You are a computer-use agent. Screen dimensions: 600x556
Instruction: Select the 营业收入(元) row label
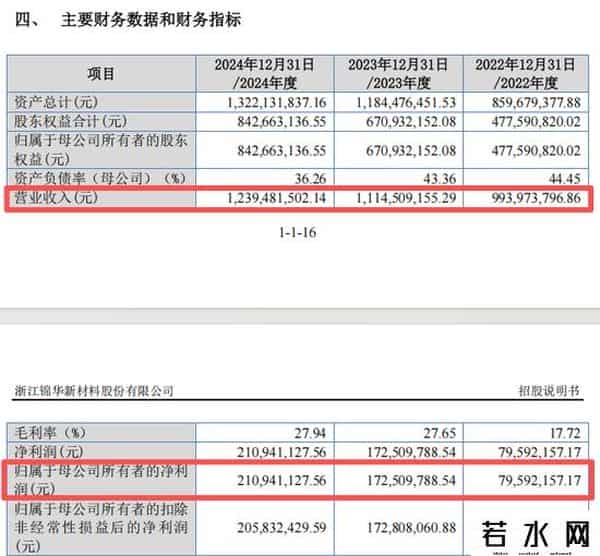coord(56,198)
